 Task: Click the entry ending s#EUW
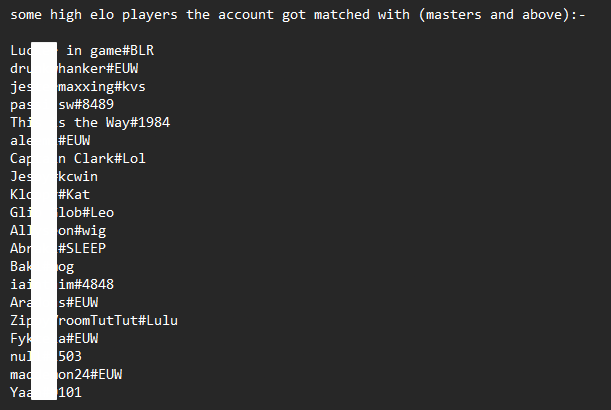tap(54, 302)
